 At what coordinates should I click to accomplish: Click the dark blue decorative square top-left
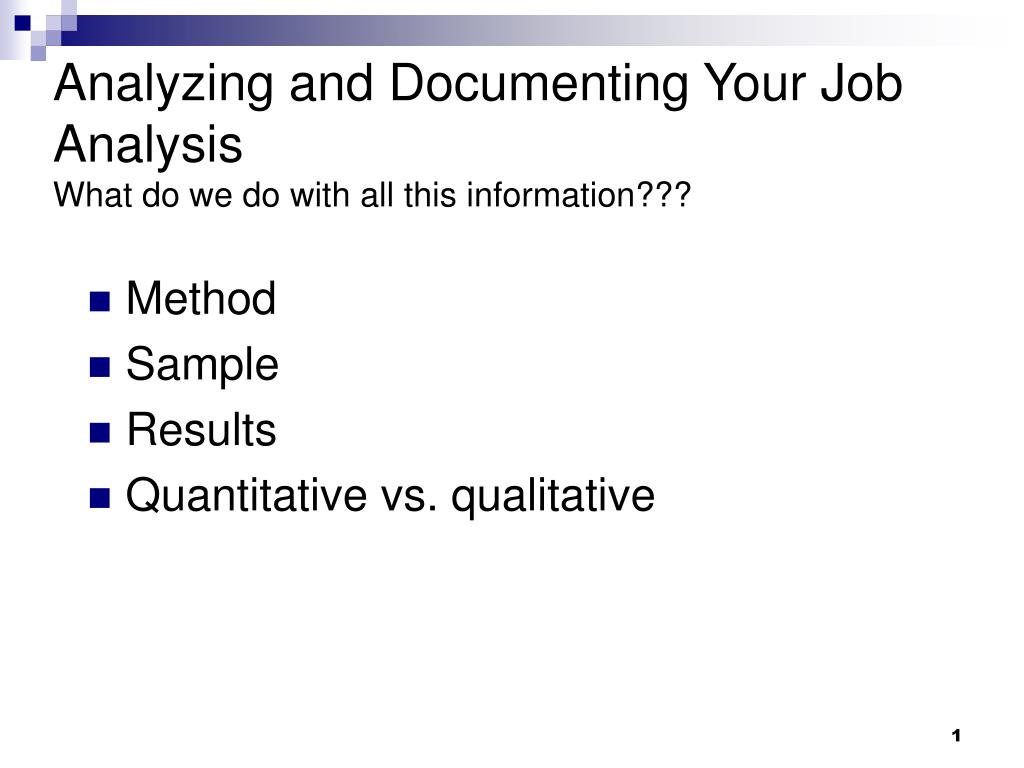pos(22,23)
